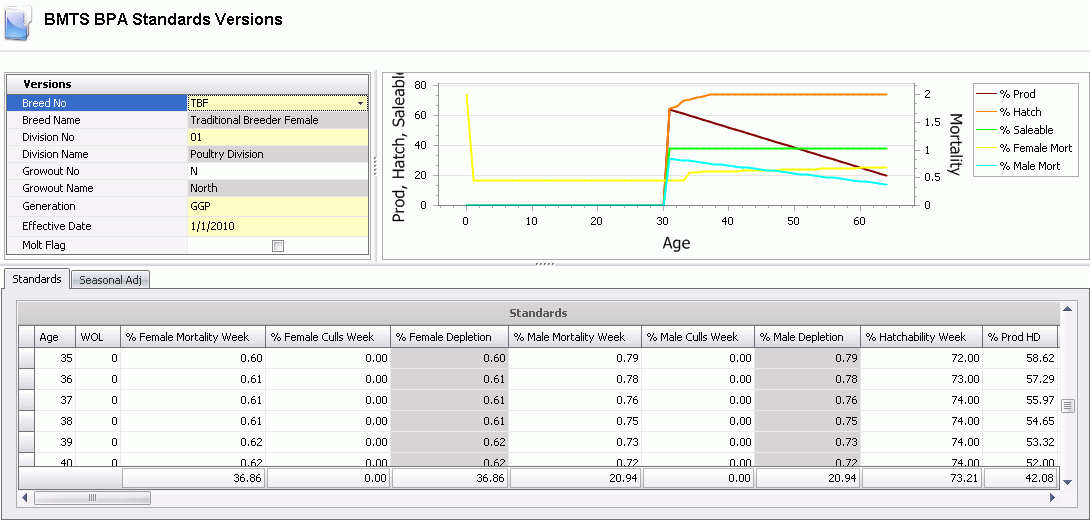The width and height of the screenshot is (1090, 520).
Task: Click the Generation field showing GGP
Action: [278, 206]
